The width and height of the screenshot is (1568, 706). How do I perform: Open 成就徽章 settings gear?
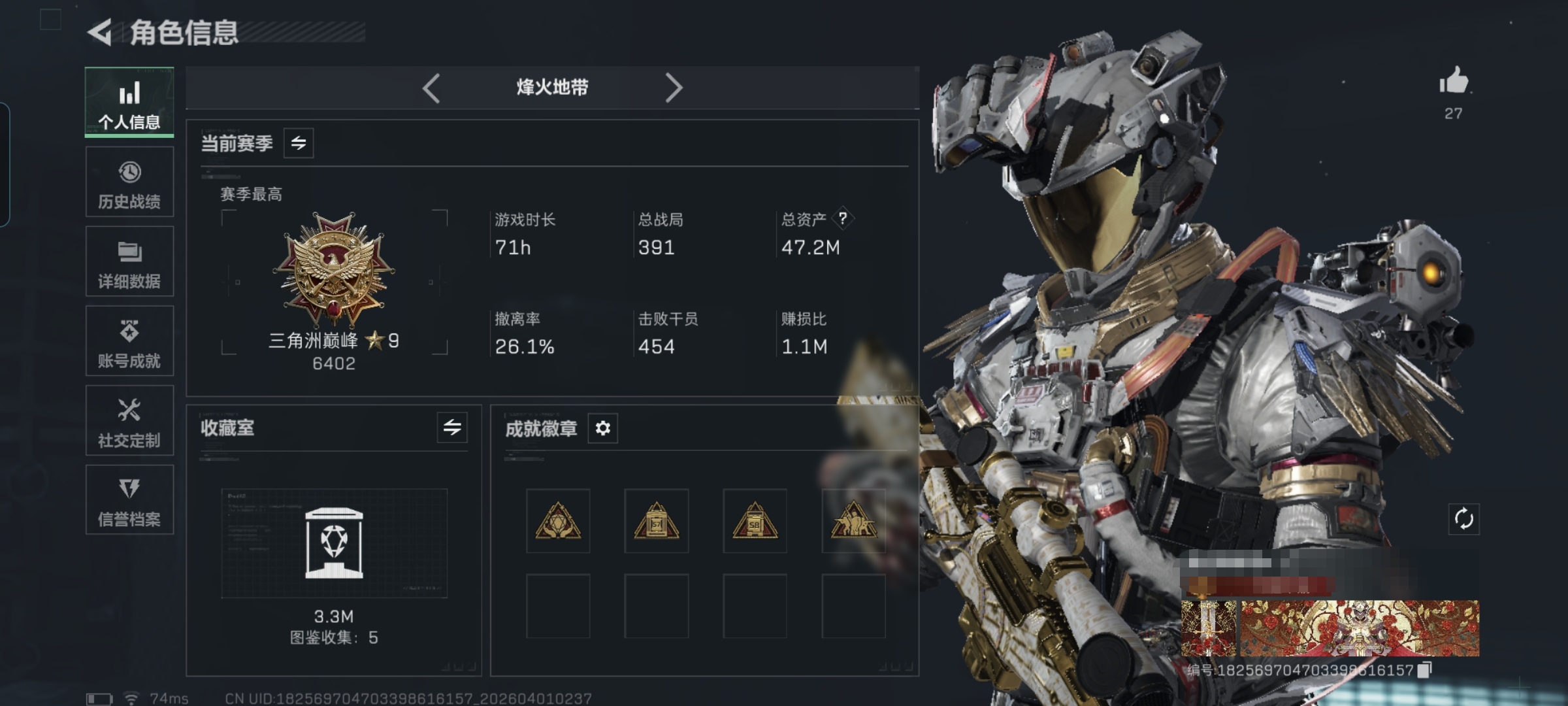pyautogui.click(x=602, y=428)
